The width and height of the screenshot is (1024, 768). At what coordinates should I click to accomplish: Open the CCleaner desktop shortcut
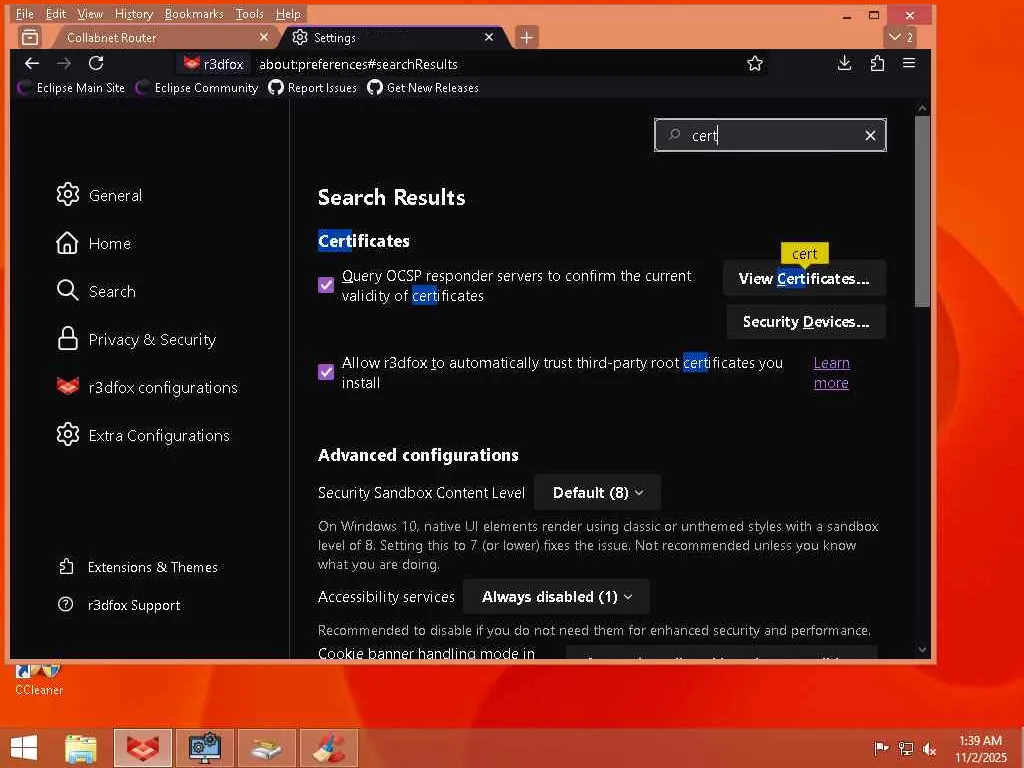(x=39, y=680)
